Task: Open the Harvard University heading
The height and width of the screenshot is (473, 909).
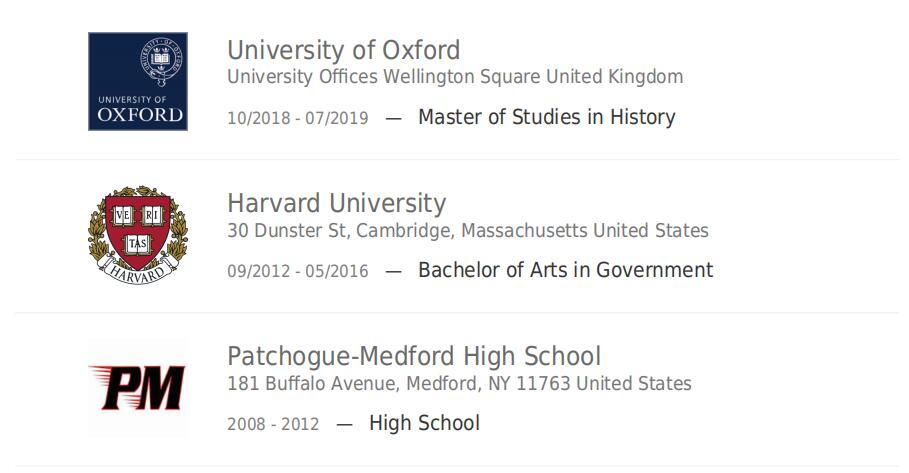Action: 337,203
